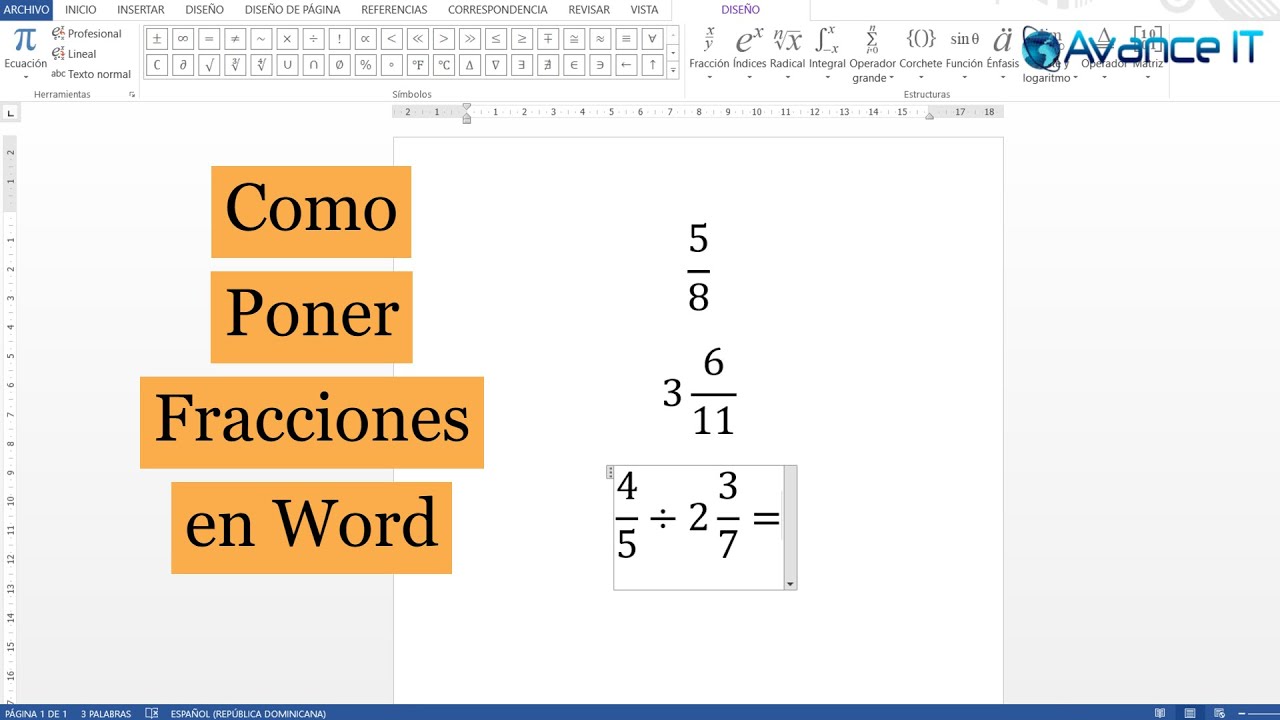1280x720 pixels.
Task: Click ESPAÑOL (REPÚBLICA DOMINICANA) language indicator
Action: (x=248, y=714)
